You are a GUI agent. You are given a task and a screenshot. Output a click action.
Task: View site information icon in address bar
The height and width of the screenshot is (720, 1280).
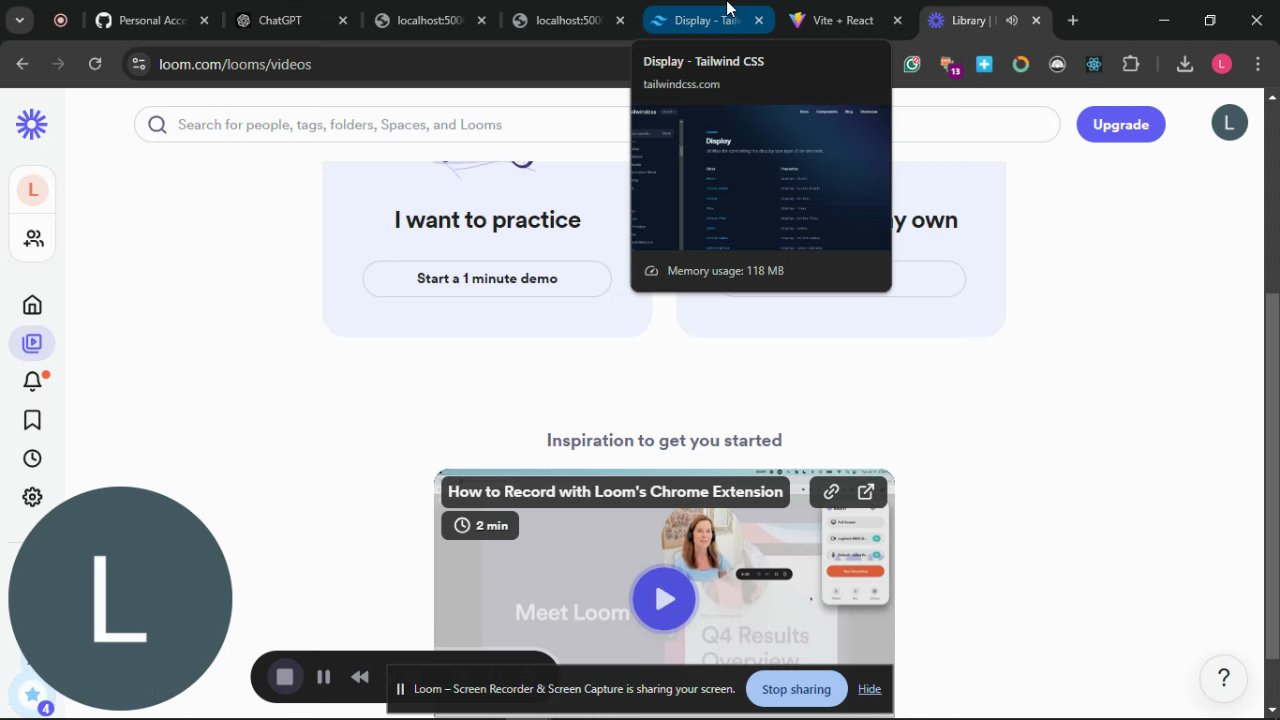[139, 64]
